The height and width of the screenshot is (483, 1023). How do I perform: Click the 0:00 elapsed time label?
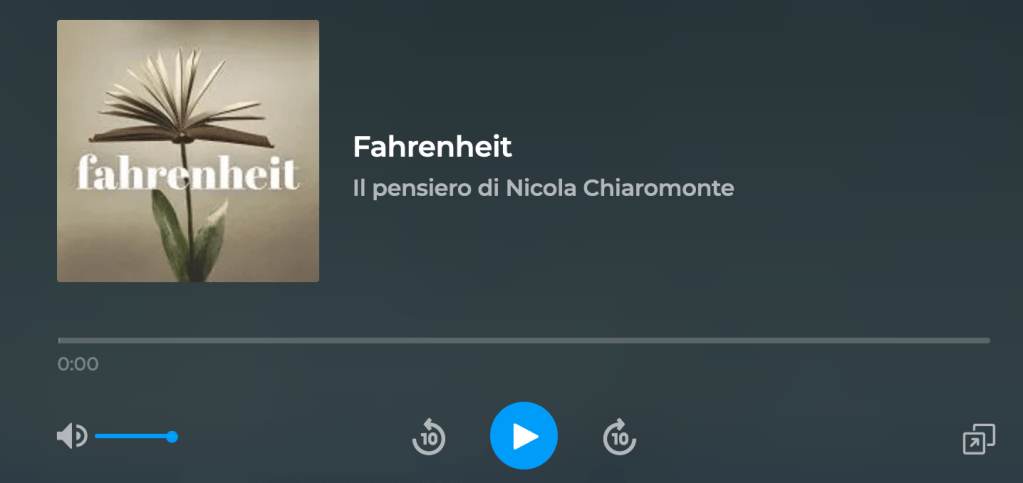coord(78,364)
